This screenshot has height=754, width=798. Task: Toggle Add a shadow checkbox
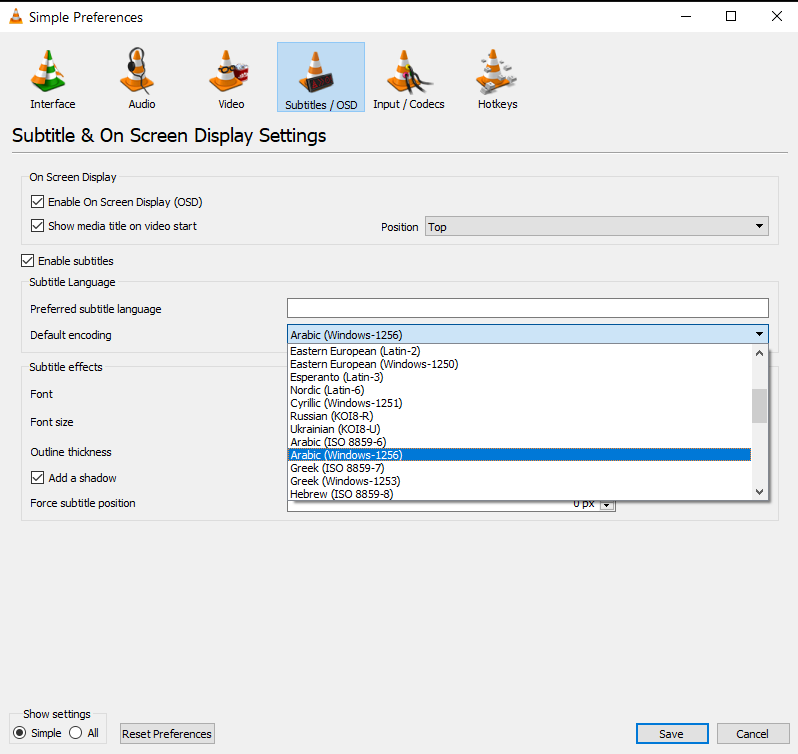coord(37,478)
